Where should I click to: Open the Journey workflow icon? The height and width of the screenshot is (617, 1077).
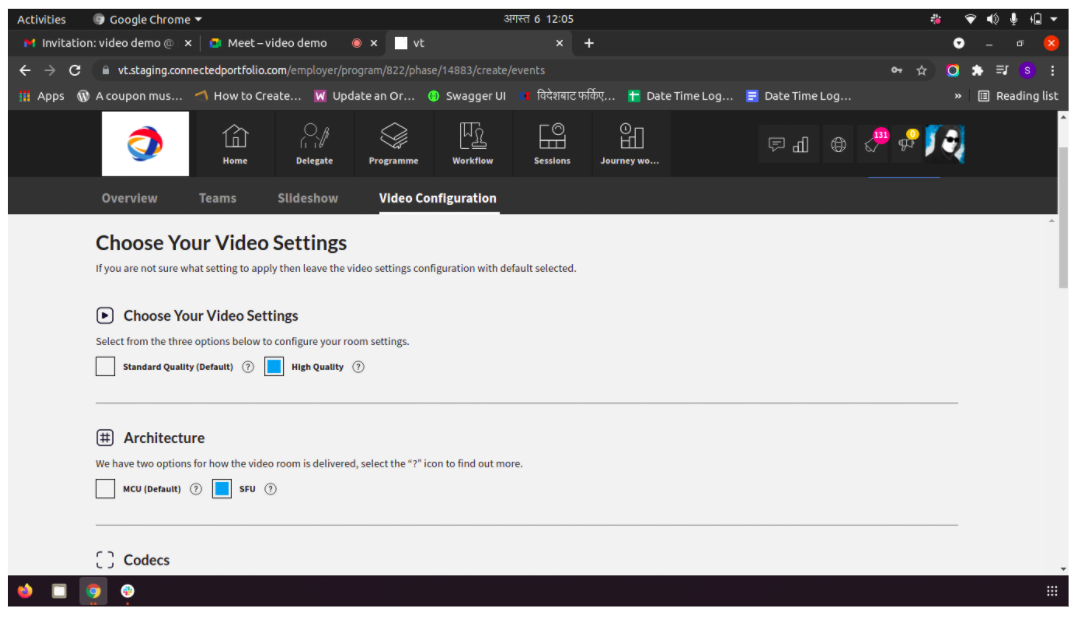[631, 144]
